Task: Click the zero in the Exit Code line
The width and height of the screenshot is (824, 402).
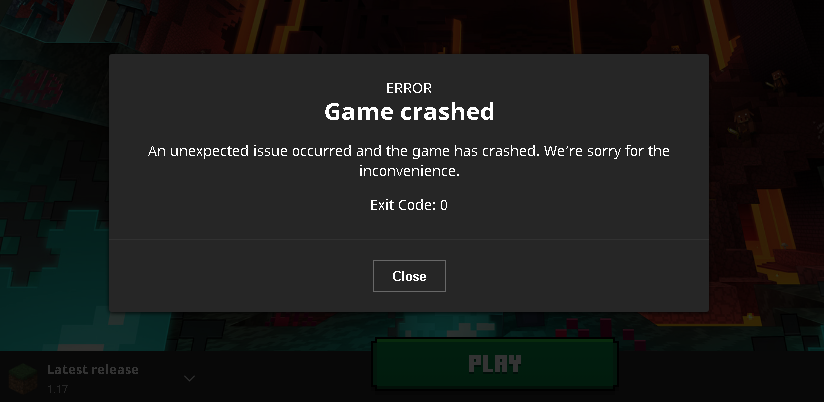Action: 444,205
